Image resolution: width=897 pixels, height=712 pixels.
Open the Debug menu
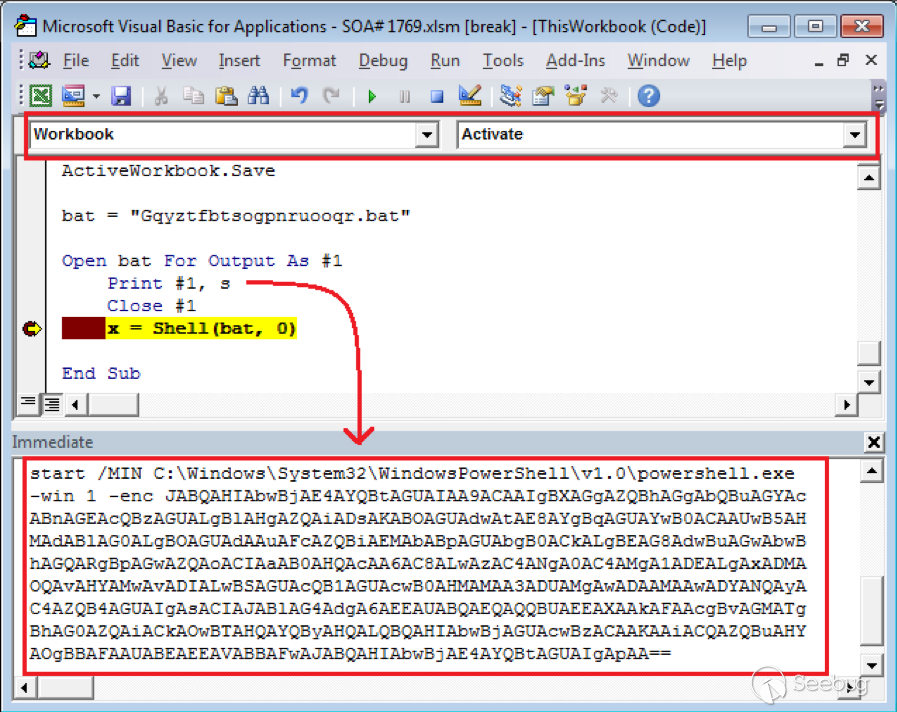click(383, 61)
